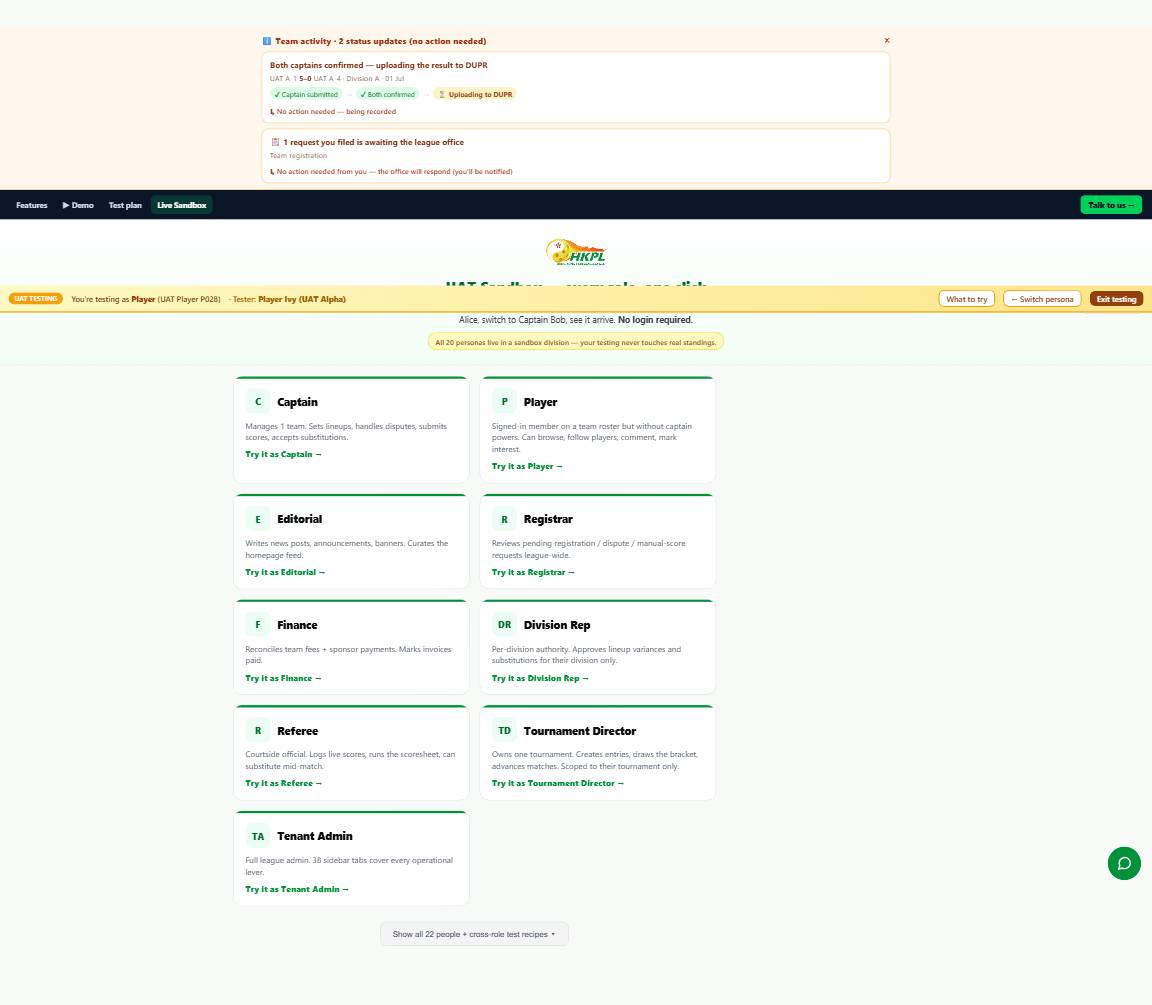Select the Live Sandbox tab
Viewport: 1152px width, 1005px height.
(181, 205)
